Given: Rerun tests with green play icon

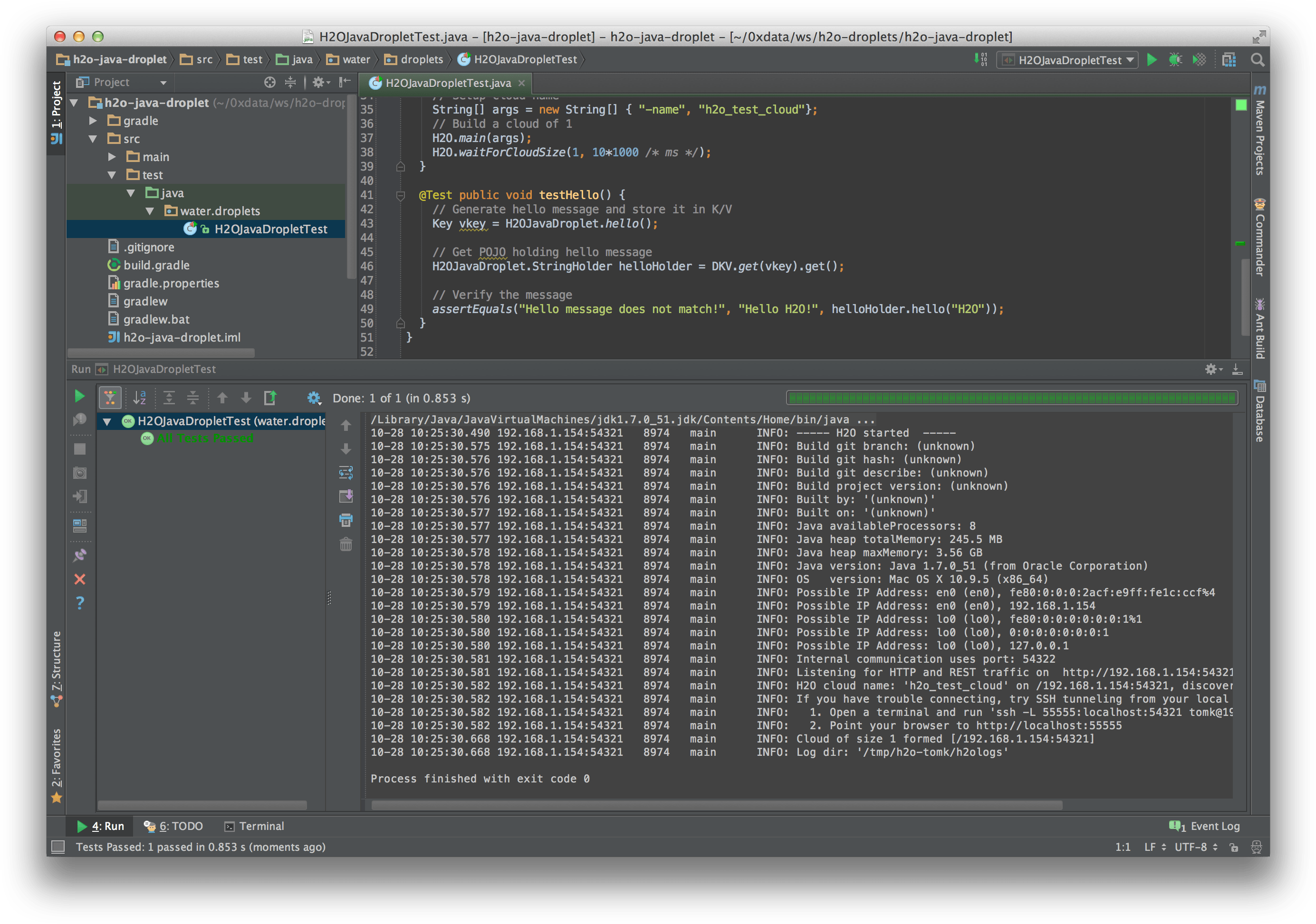Looking at the screenshot, I should (x=80, y=396).
